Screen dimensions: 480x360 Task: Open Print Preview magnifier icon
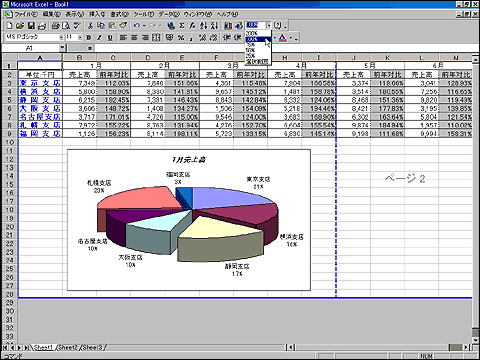pyautogui.click(x=66, y=26)
